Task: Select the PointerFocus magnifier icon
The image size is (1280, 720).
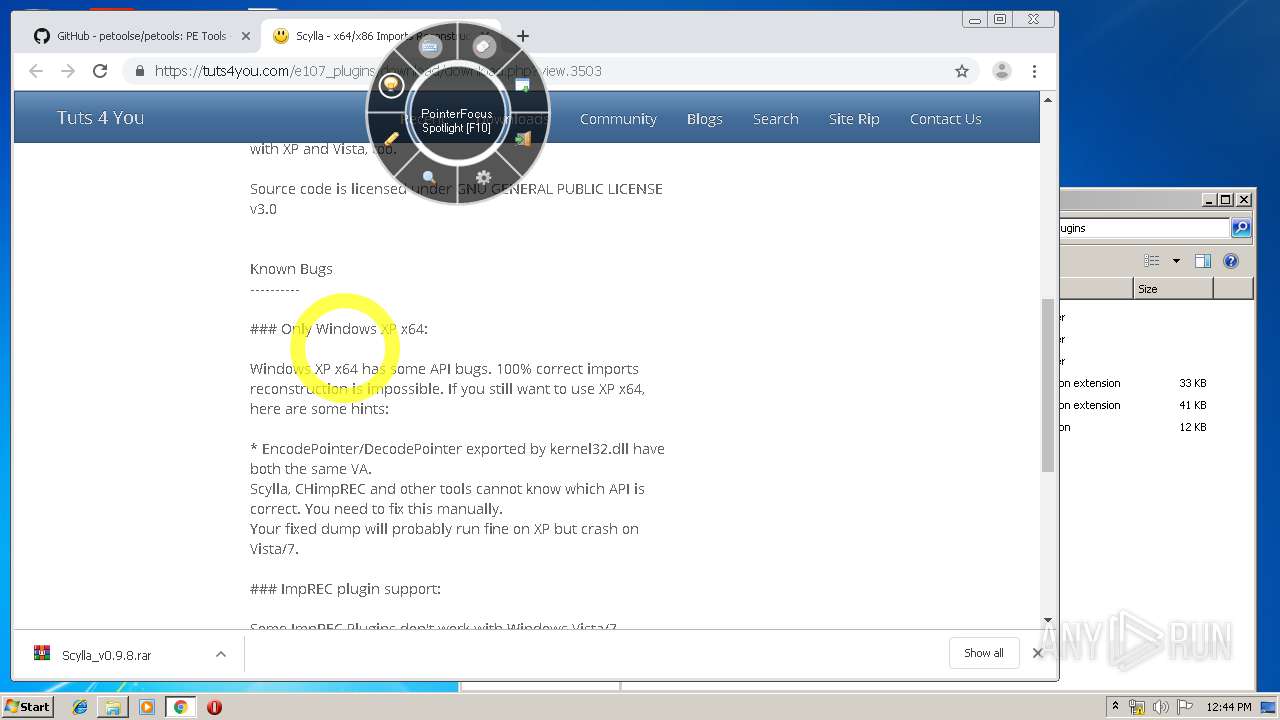Action: coord(430,177)
